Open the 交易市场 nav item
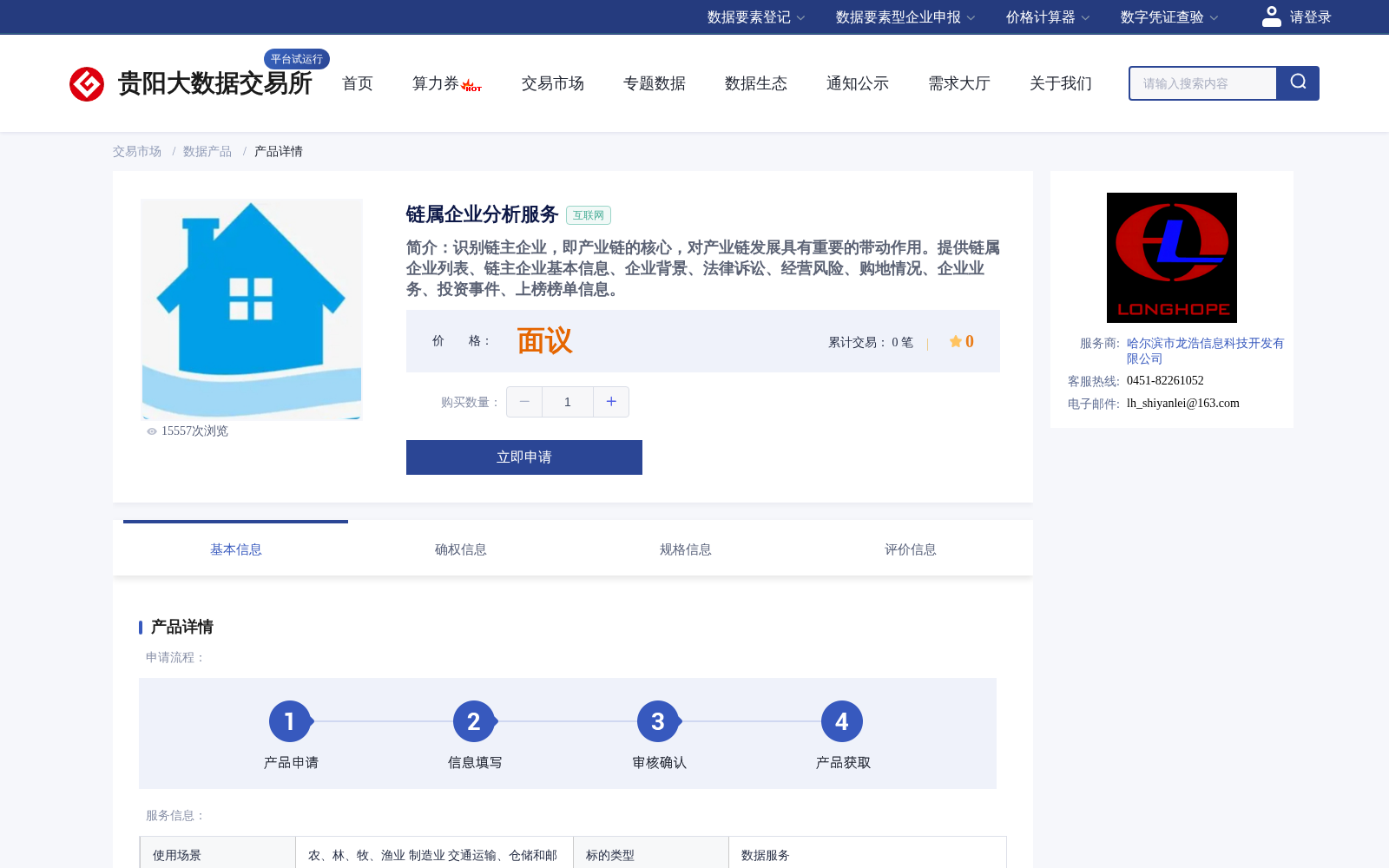The width and height of the screenshot is (1389, 868). tap(553, 83)
